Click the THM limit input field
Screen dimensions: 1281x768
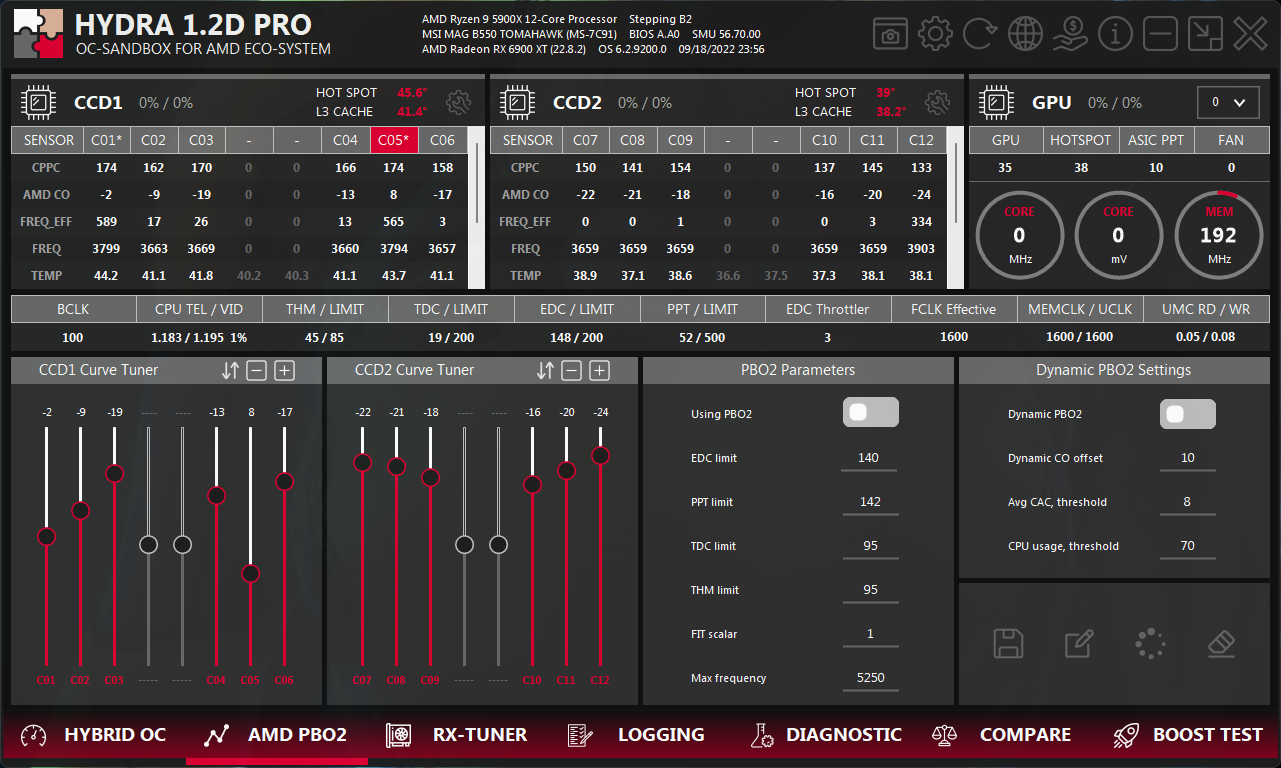pyautogui.click(x=869, y=591)
